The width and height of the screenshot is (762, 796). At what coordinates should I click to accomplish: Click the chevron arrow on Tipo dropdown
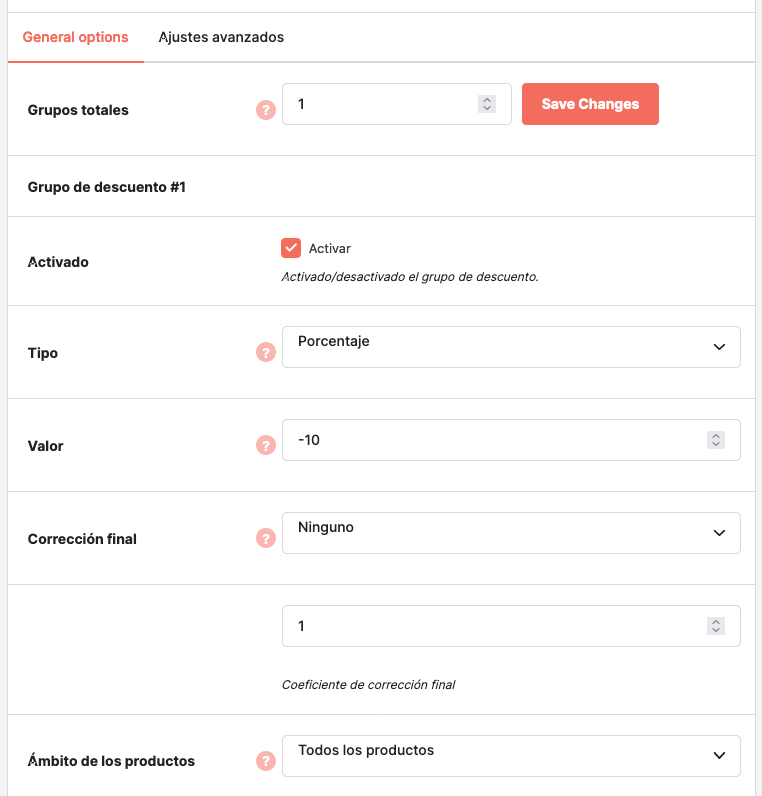click(x=719, y=347)
